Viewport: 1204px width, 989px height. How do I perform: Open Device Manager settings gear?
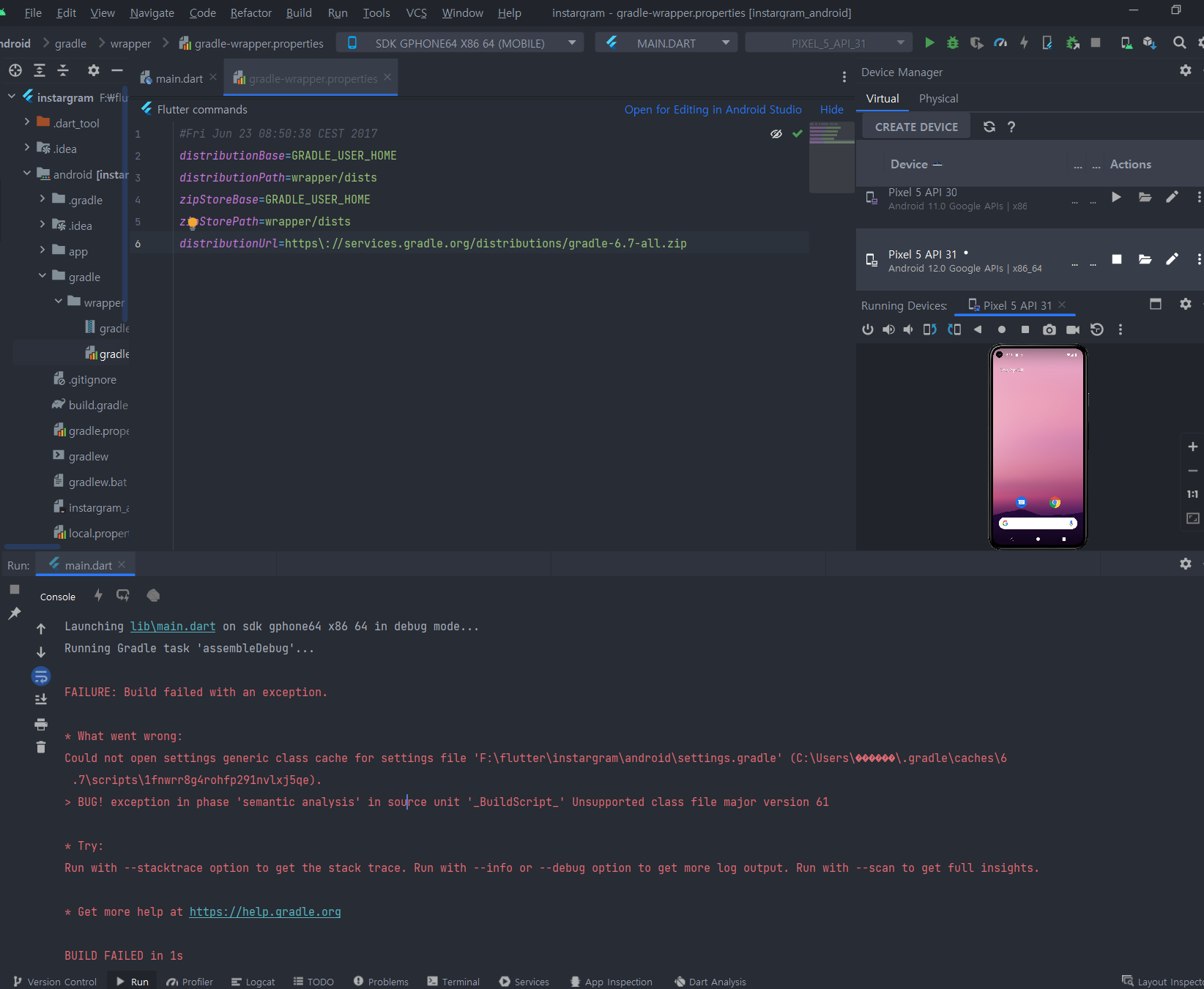[x=1186, y=70]
